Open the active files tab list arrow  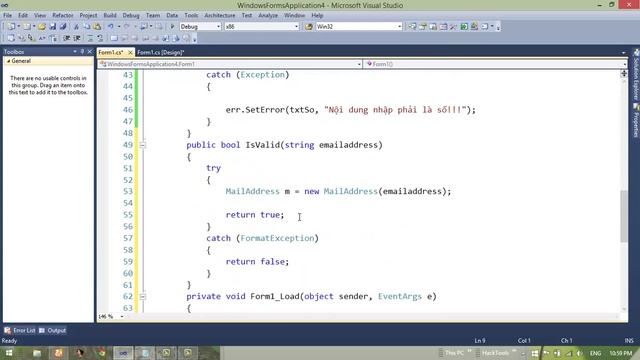coord(623,53)
